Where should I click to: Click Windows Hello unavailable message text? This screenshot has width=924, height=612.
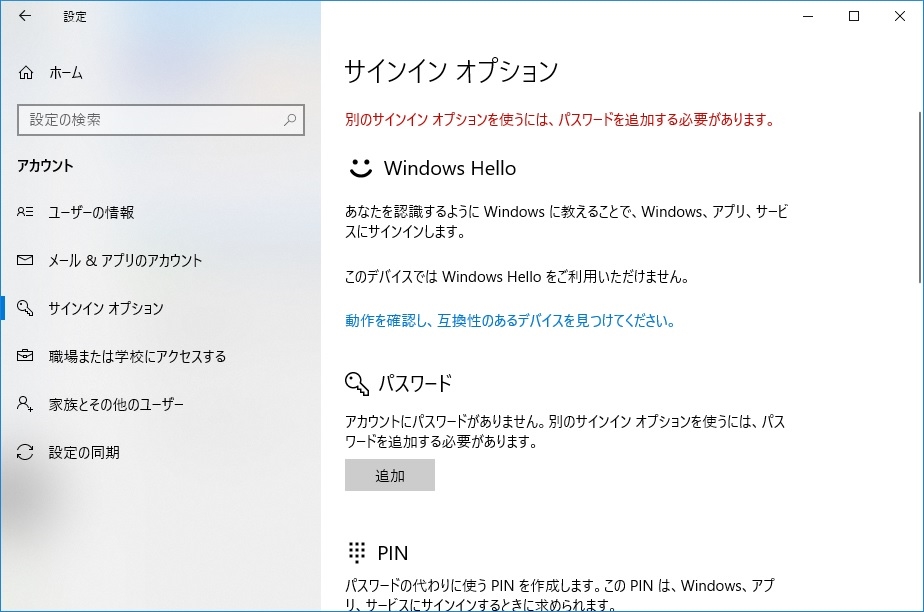point(517,276)
